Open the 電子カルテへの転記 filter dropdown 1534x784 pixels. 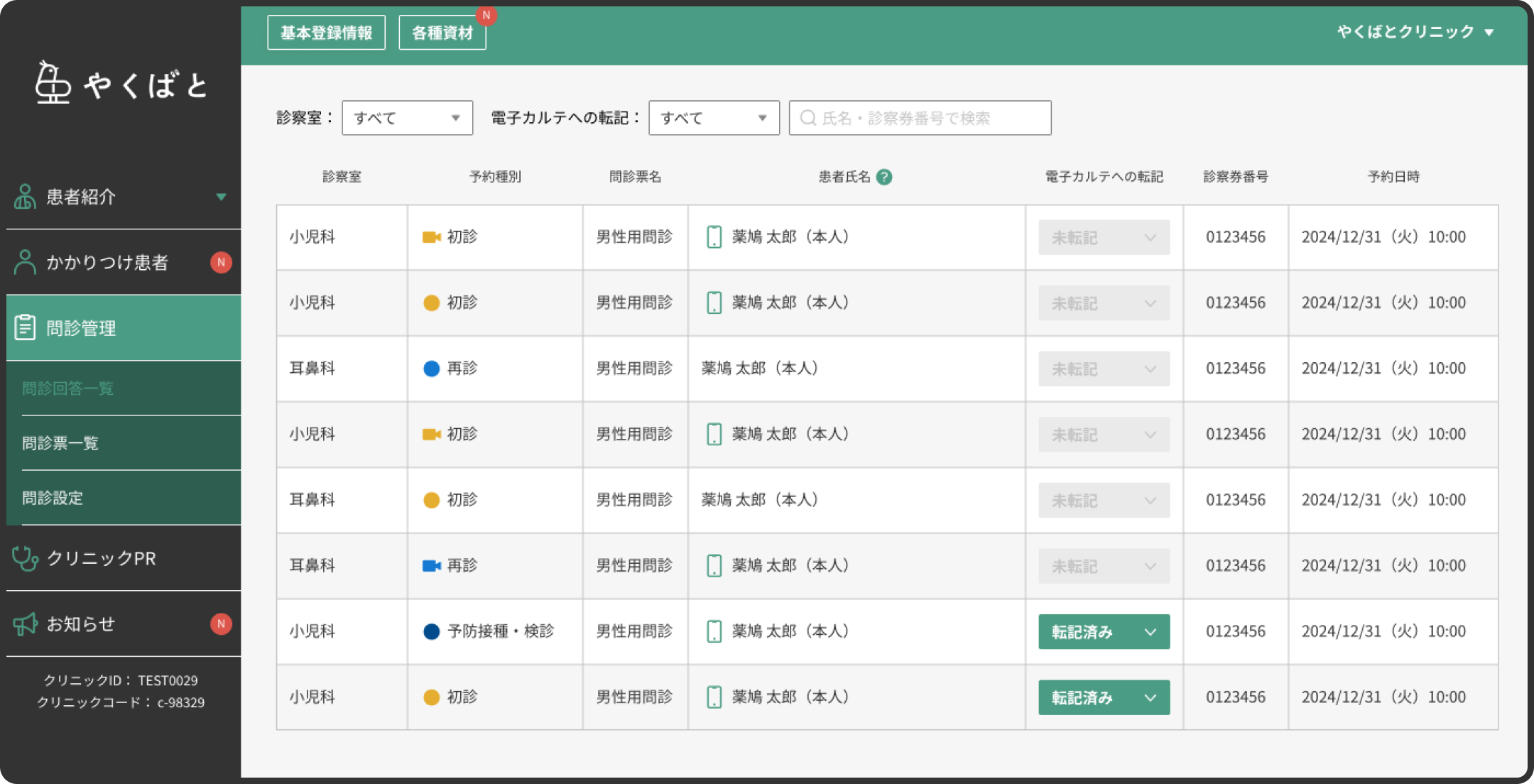coord(714,118)
